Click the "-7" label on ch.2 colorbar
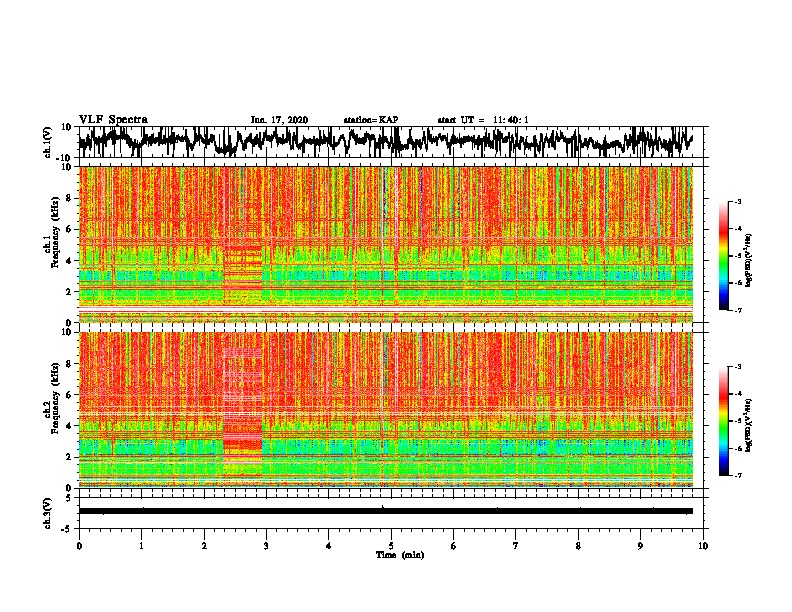This screenshot has height=612, width=792. pos(737,475)
